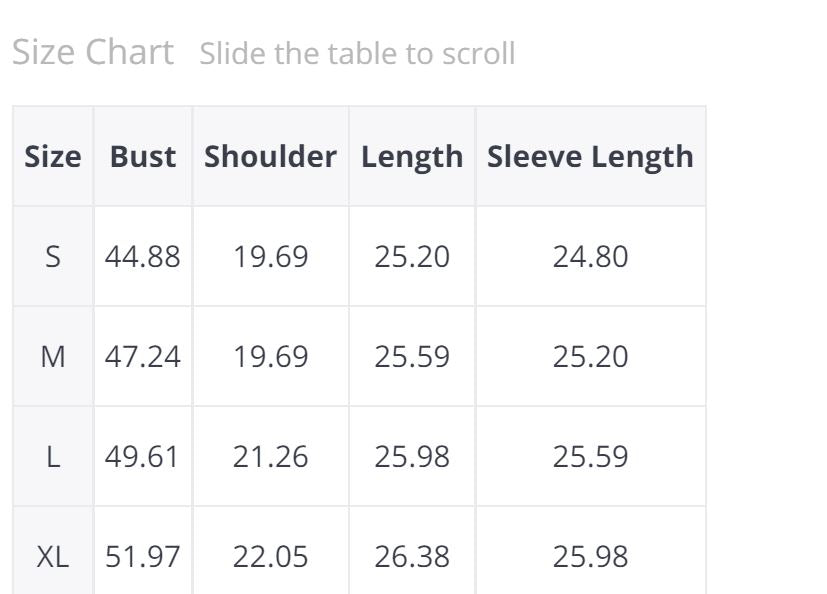Click length value 25.59 in M row

[412, 357]
